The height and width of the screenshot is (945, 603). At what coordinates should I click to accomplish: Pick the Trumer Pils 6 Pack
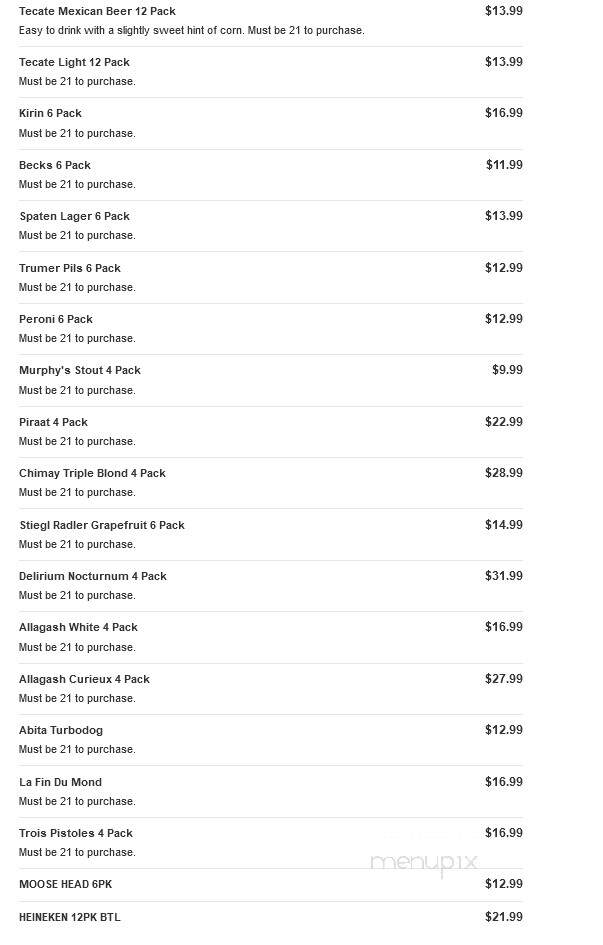coord(270,278)
